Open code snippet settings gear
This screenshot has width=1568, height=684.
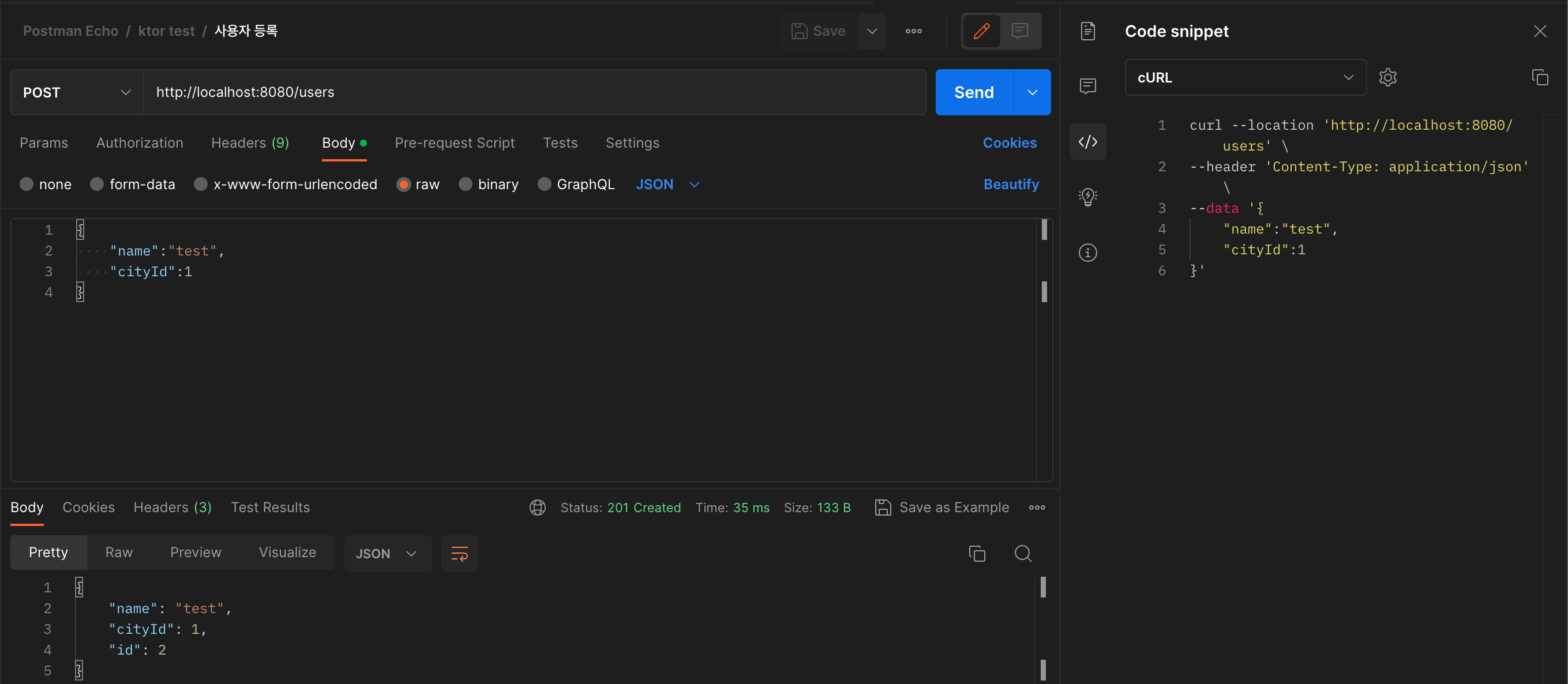coord(1387,78)
